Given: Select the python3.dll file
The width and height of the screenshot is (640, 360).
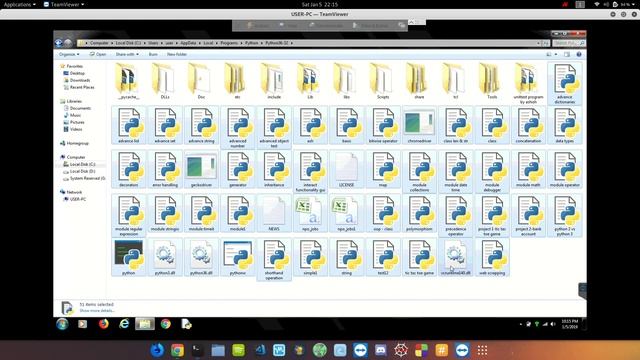Looking at the screenshot, I should tap(165, 257).
